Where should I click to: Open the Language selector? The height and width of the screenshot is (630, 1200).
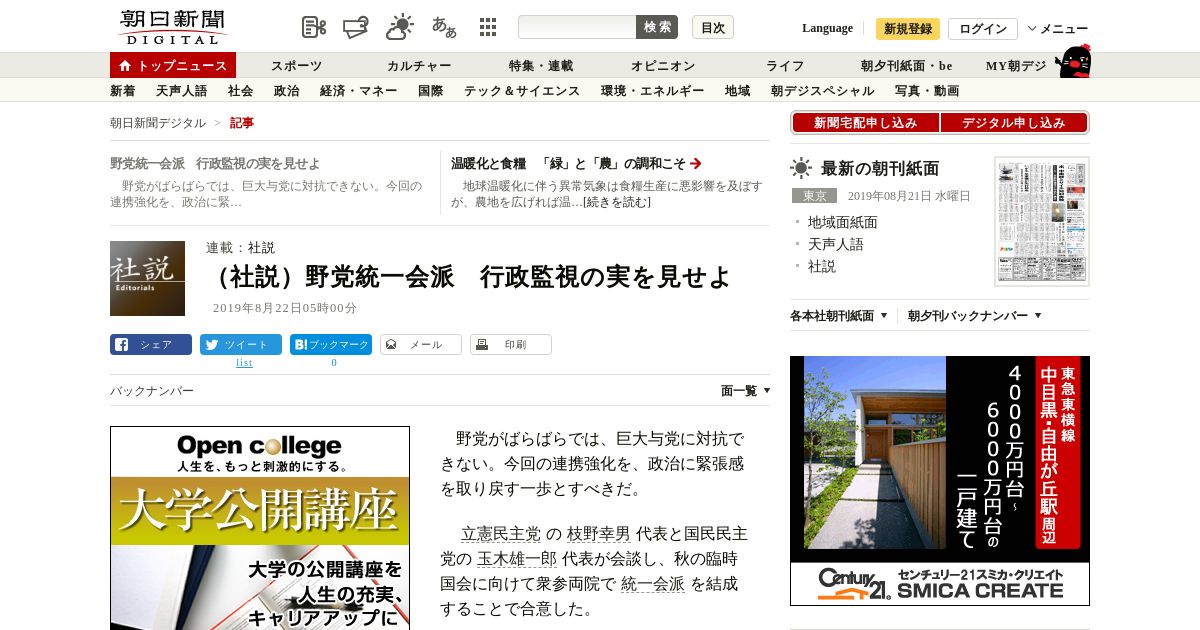827,28
